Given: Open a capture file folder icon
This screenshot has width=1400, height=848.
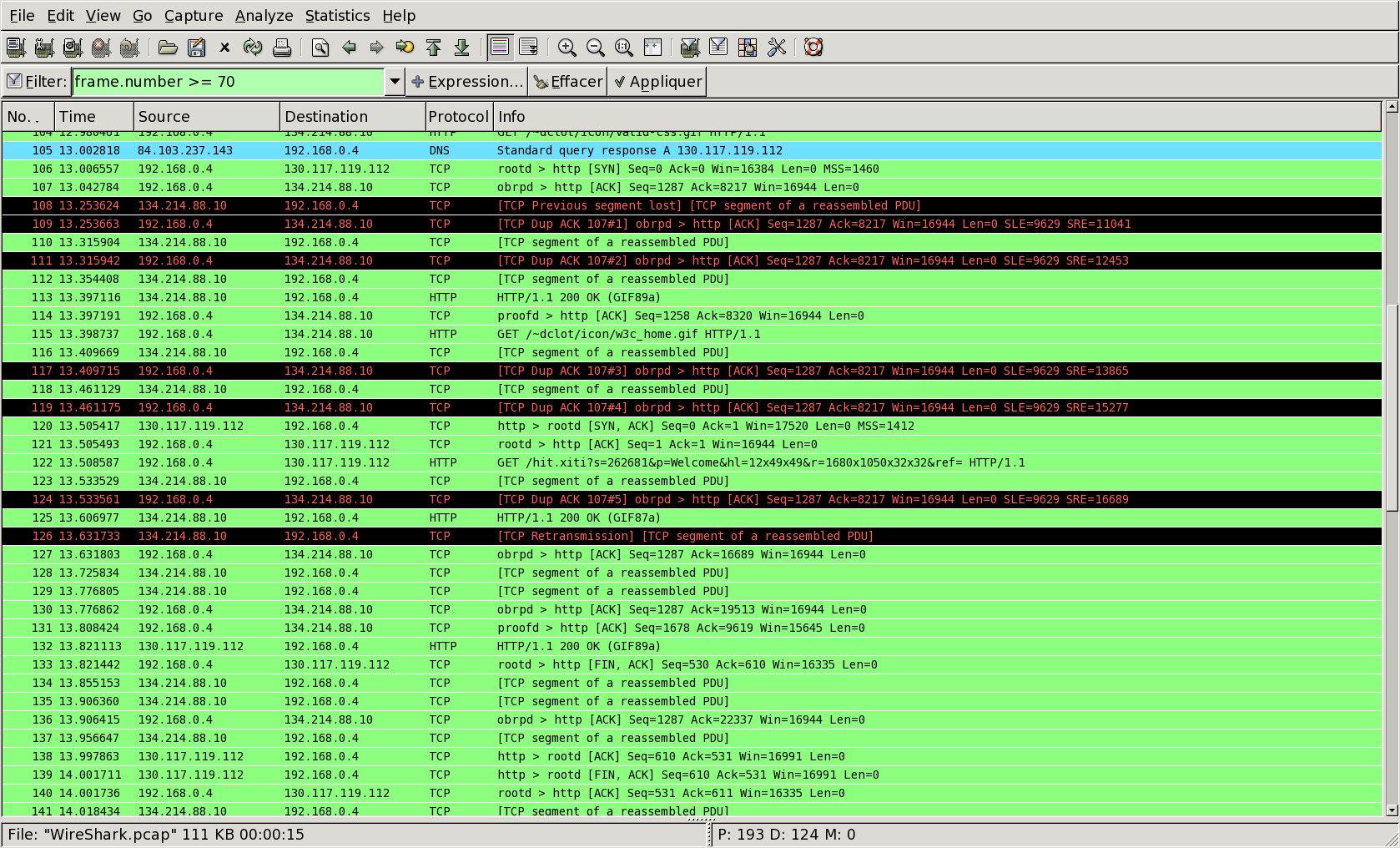Looking at the screenshot, I should pos(168,48).
